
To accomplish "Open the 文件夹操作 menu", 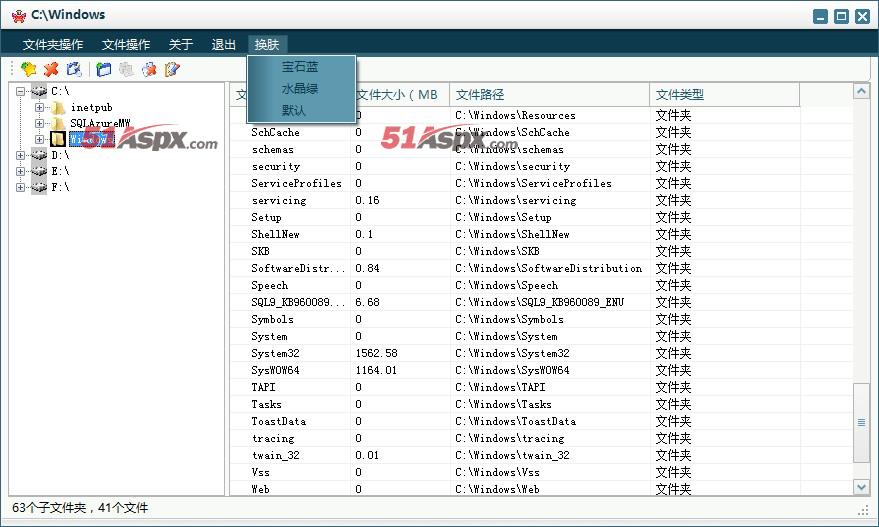I will pyautogui.click(x=53, y=44).
